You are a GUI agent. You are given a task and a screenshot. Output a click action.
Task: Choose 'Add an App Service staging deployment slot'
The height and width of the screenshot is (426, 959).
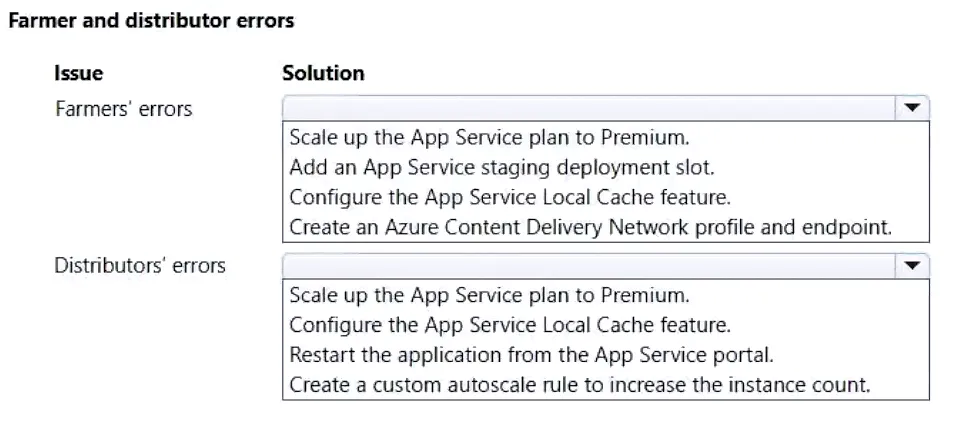(502, 167)
